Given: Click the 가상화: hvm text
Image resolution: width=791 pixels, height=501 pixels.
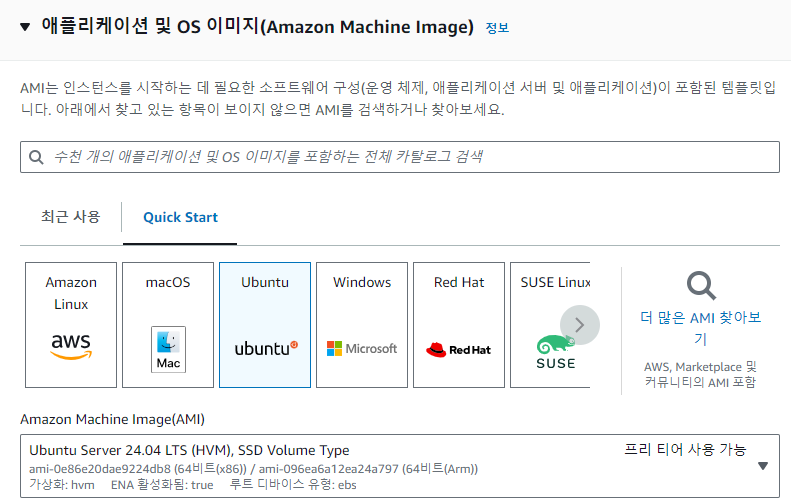Looking at the screenshot, I should [62, 485].
